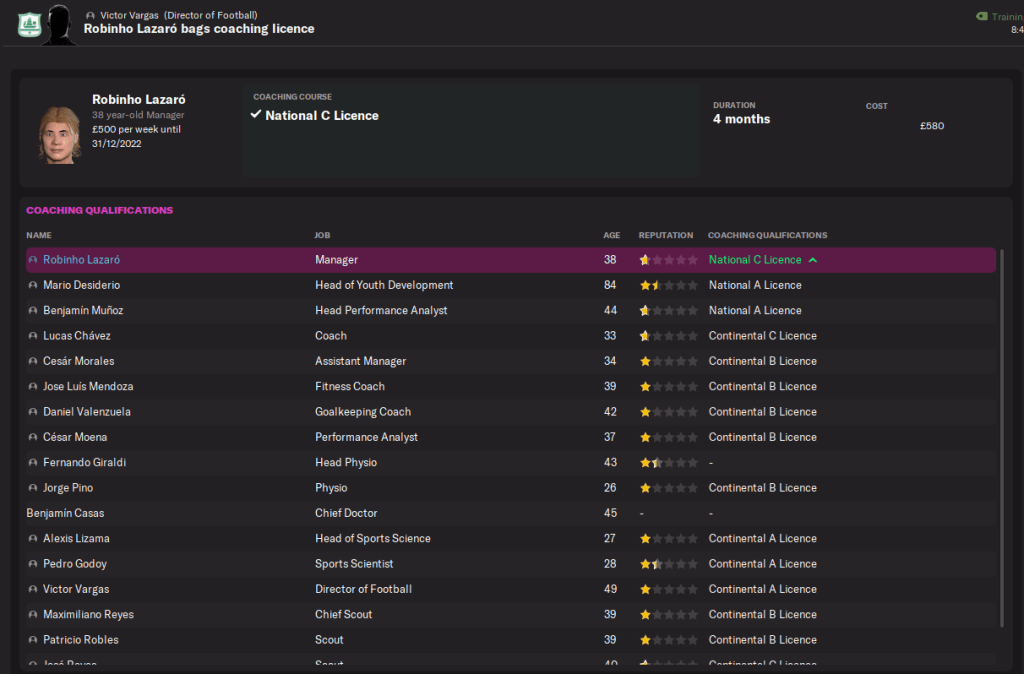Viewport: 1024px width, 674px height.
Task: Click the club badge icon in header
Action: click(28, 22)
